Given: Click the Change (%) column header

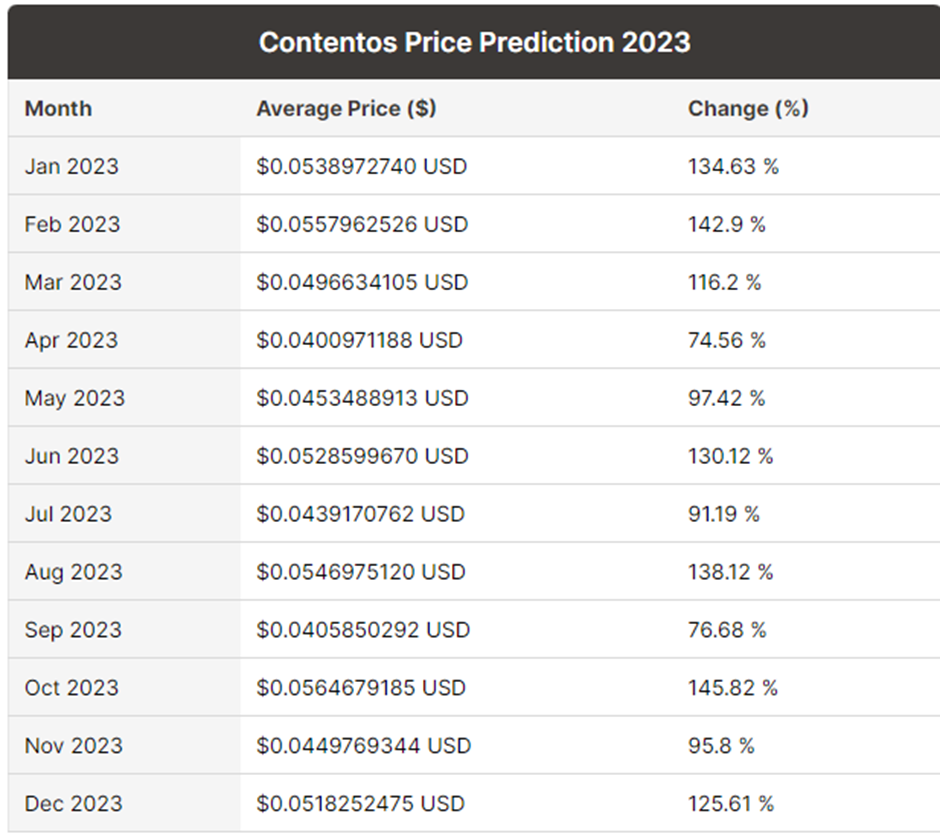Looking at the screenshot, I should (x=748, y=109).
